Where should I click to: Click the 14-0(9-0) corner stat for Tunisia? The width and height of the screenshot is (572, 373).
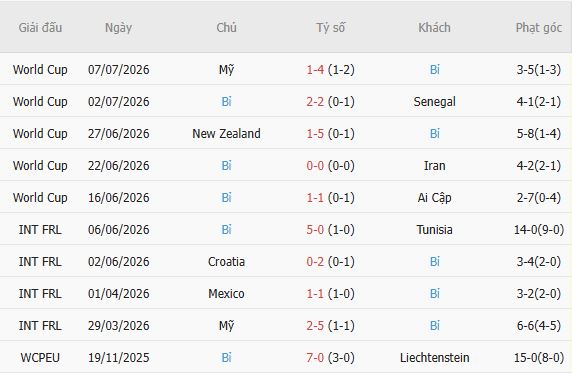pos(538,230)
